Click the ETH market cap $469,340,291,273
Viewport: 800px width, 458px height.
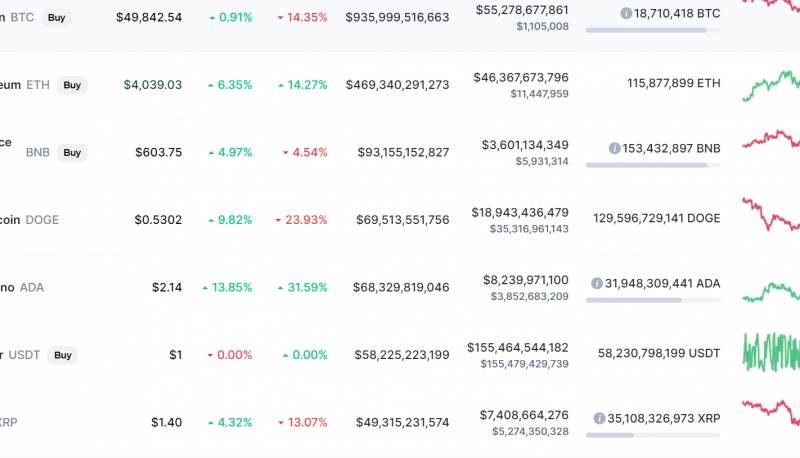(397, 85)
